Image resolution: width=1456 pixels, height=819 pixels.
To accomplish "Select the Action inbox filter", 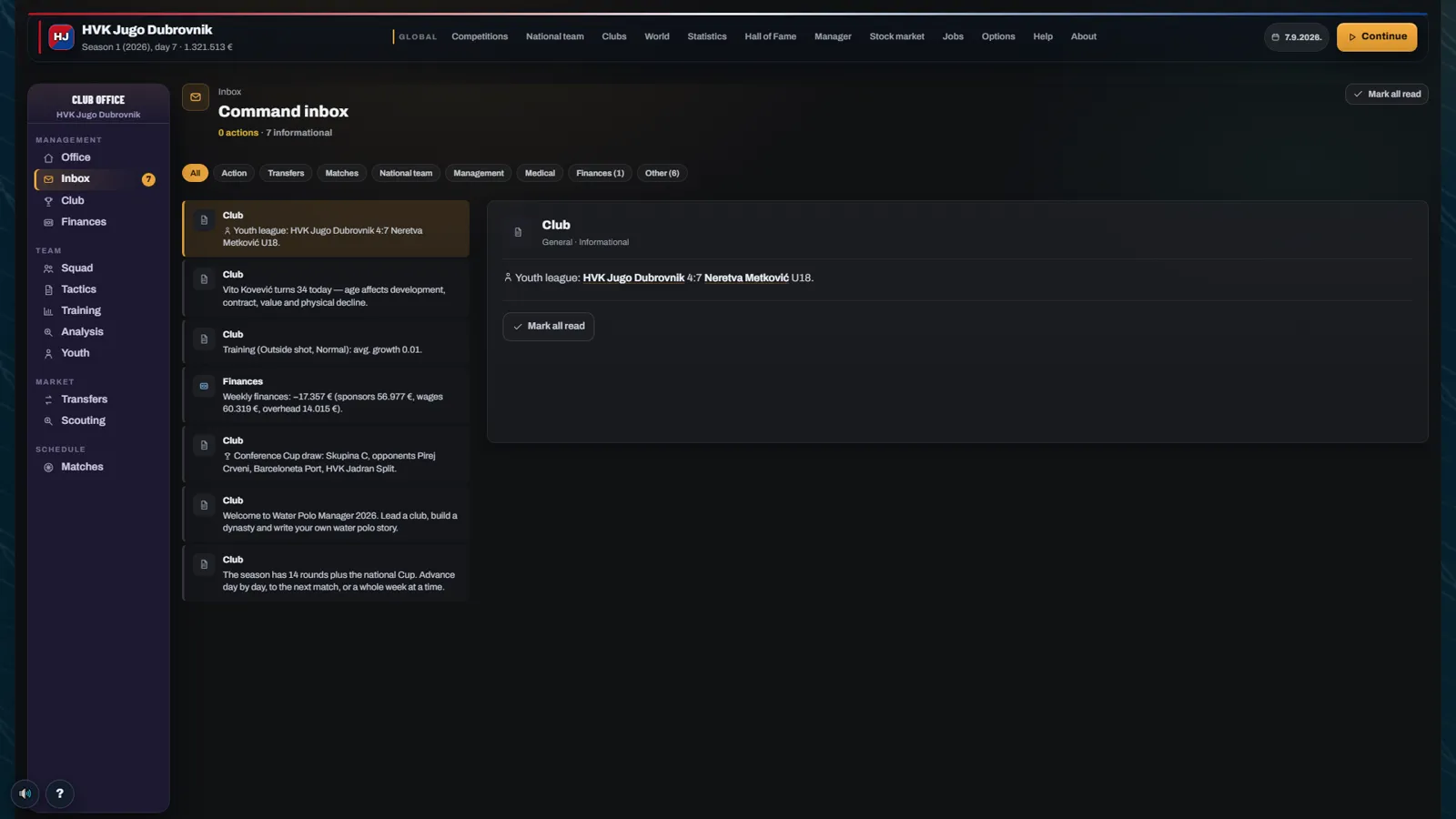I will [x=234, y=173].
